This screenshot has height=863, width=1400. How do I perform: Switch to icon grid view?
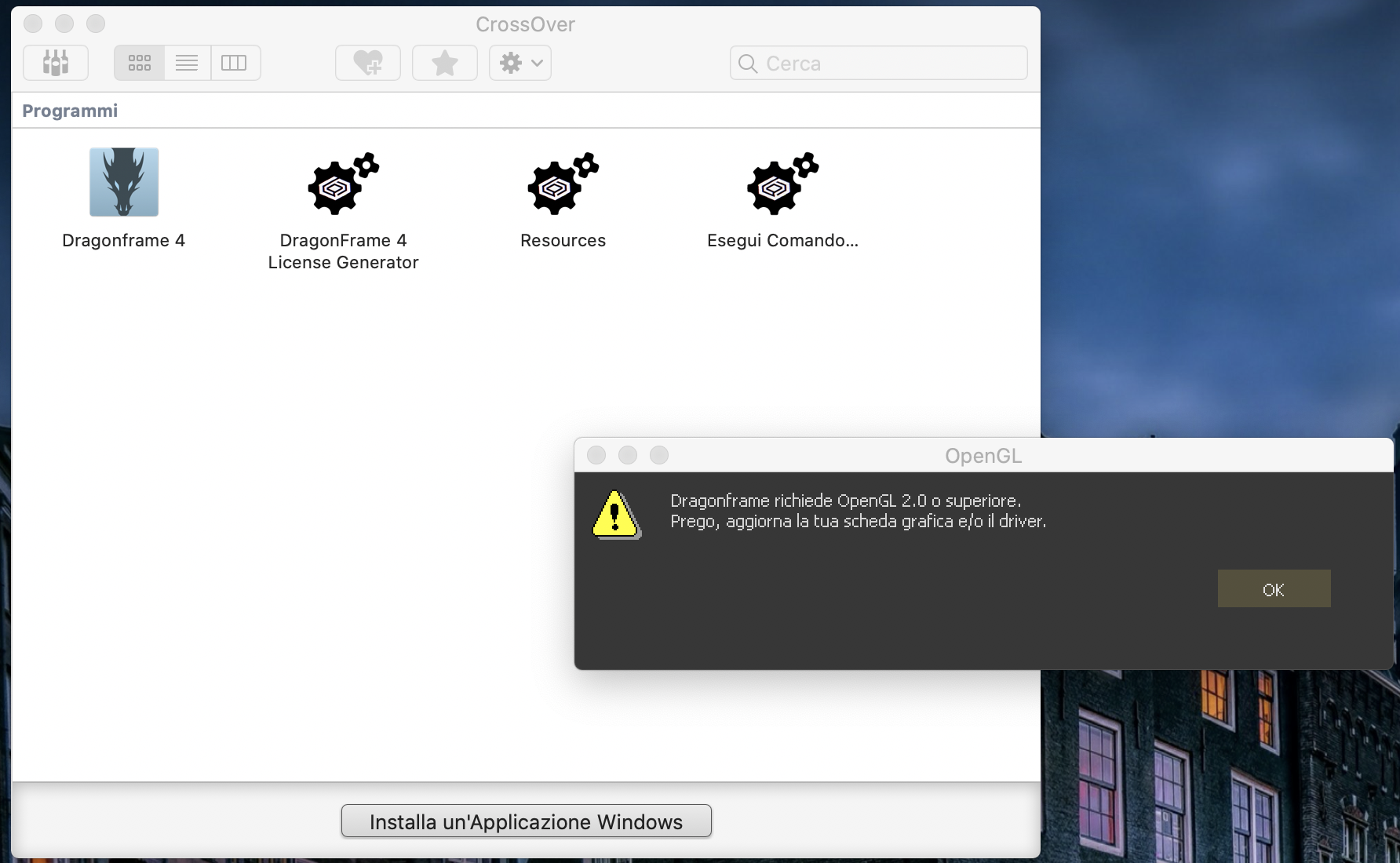pos(140,63)
